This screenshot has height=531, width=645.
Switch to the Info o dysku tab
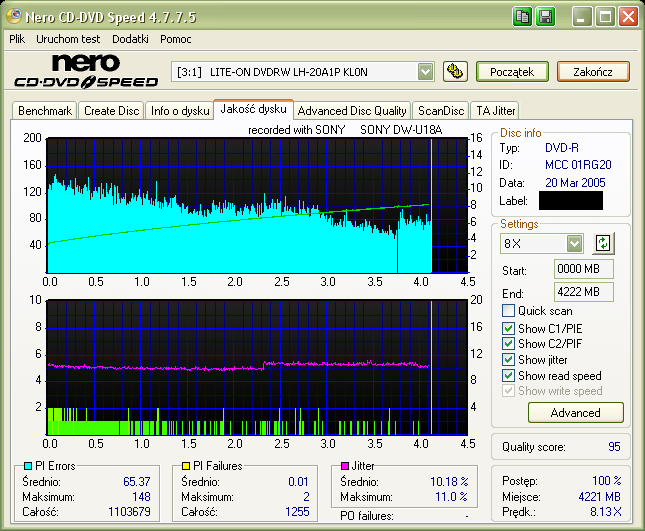pyautogui.click(x=180, y=111)
